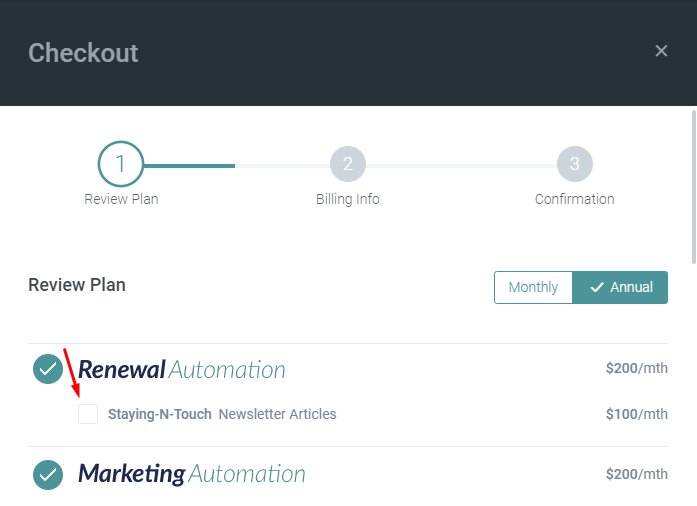Click the $100/mth add-on price
Image resolution: width=697 pixels, height=506 pixels.
[636, 414]
